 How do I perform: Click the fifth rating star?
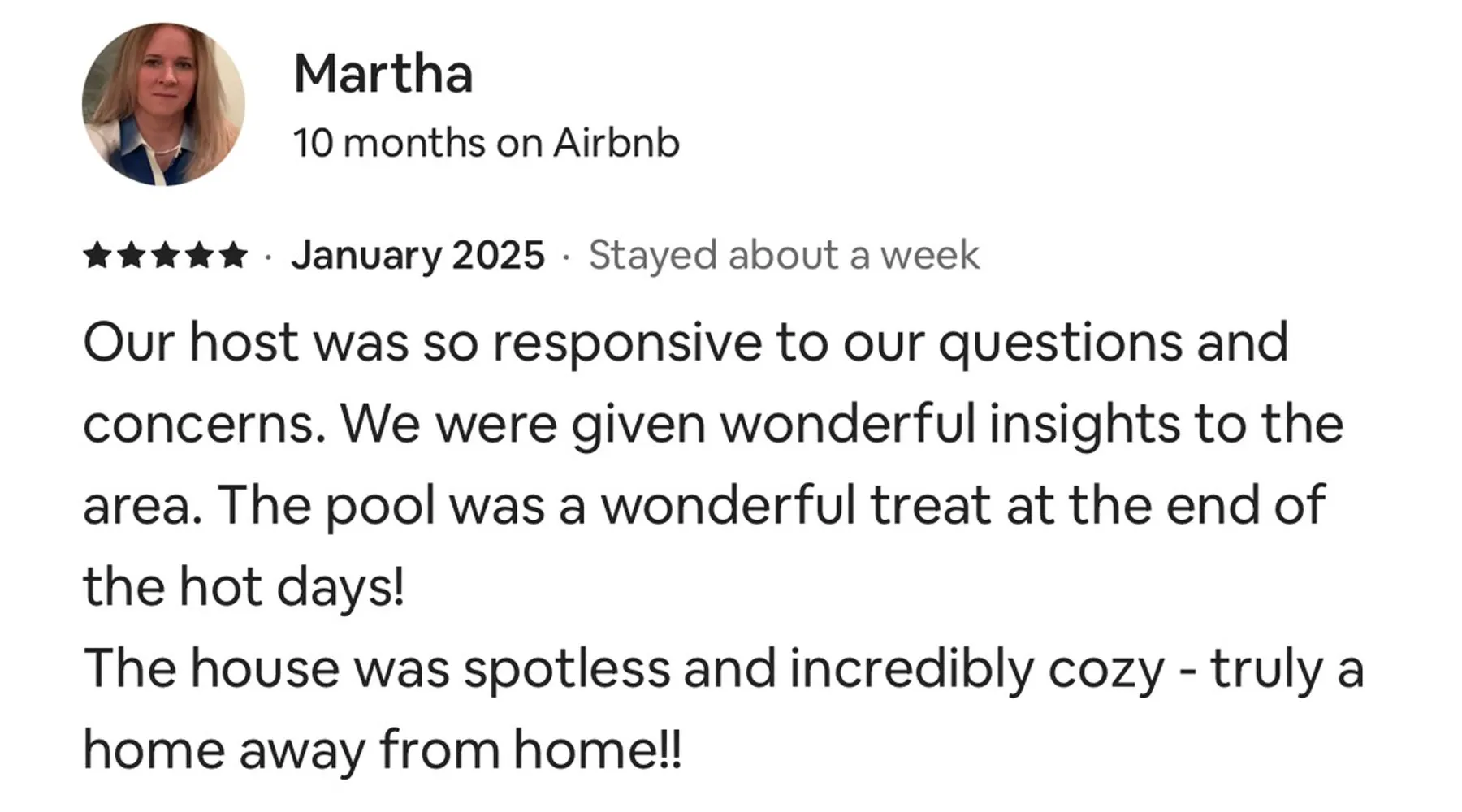[233, 256]
